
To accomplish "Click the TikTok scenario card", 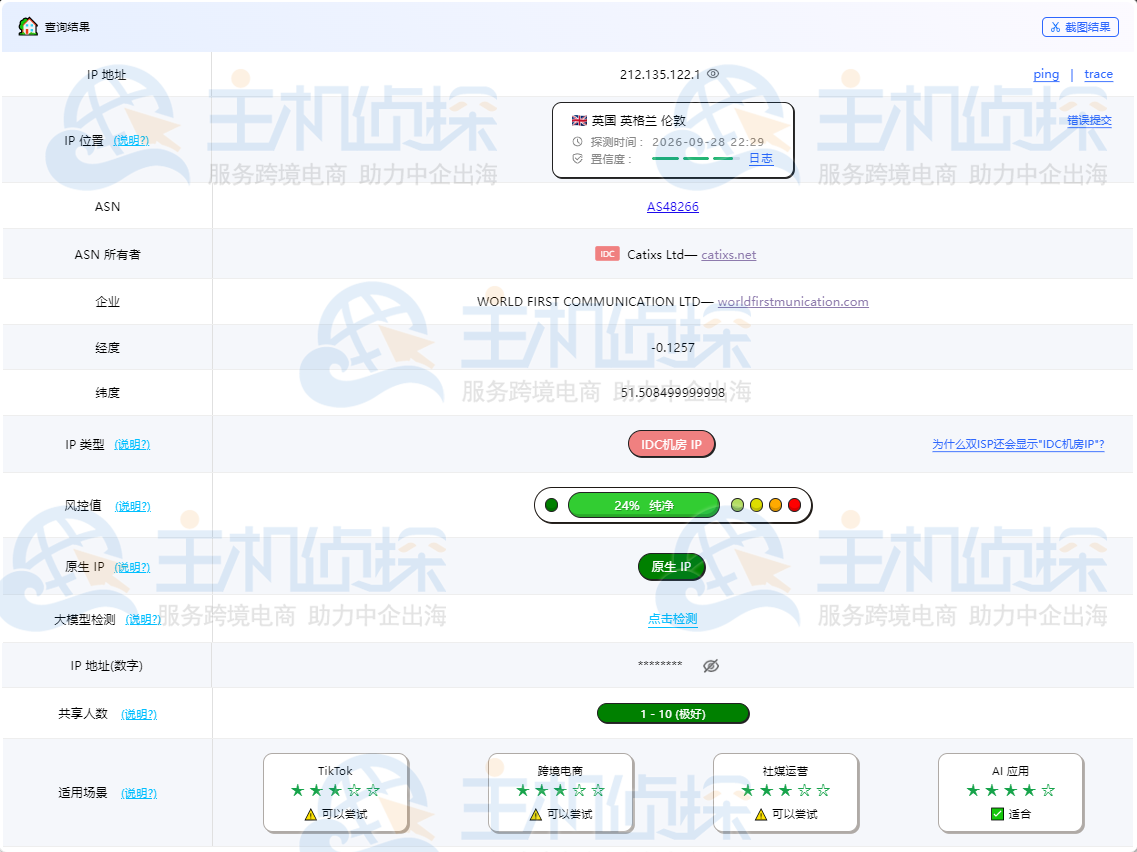I will pyautogui.click(x=336, y=793).
